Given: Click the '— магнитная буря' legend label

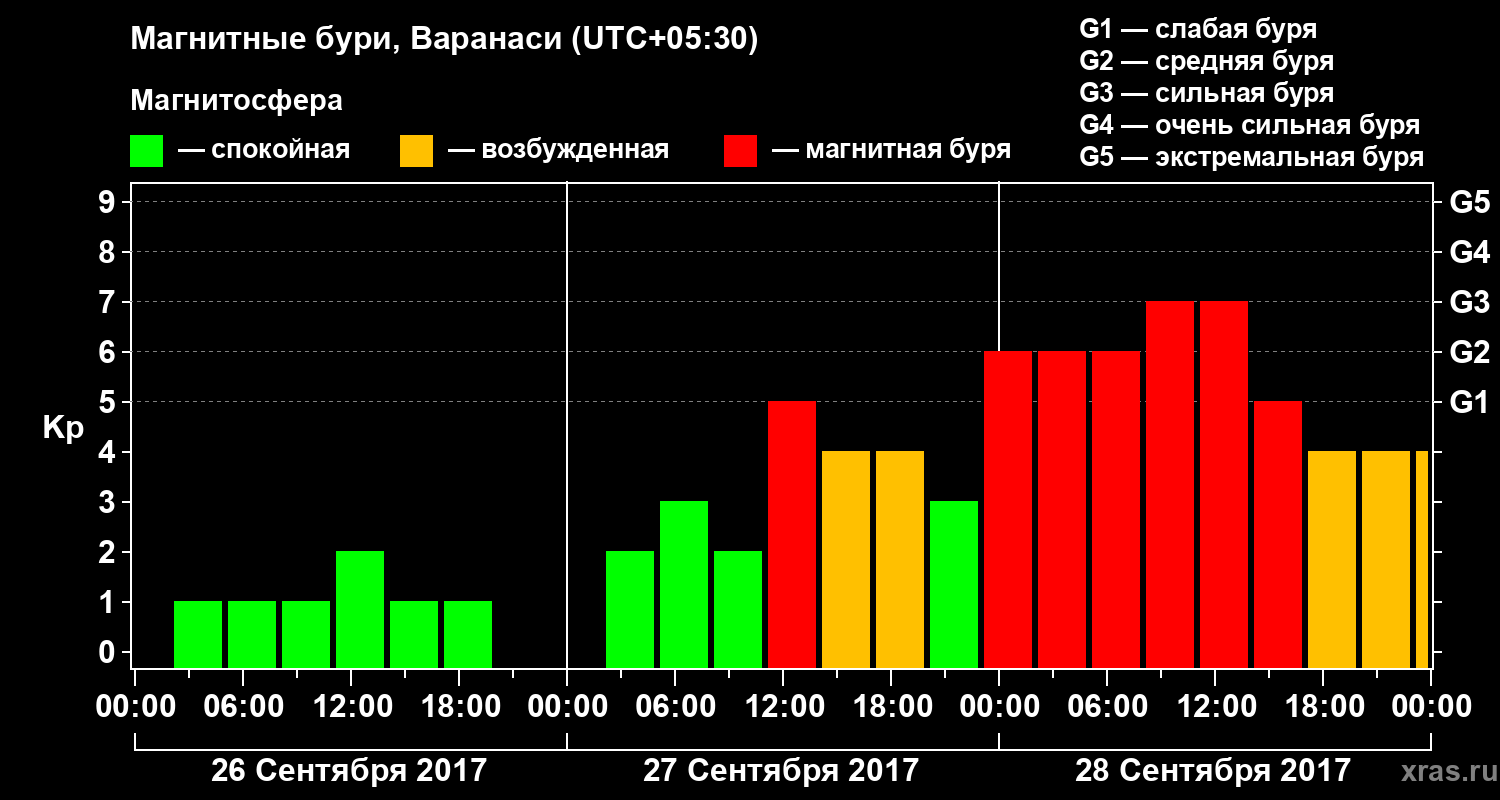Looking at the screenshot, I should point(892,150).
